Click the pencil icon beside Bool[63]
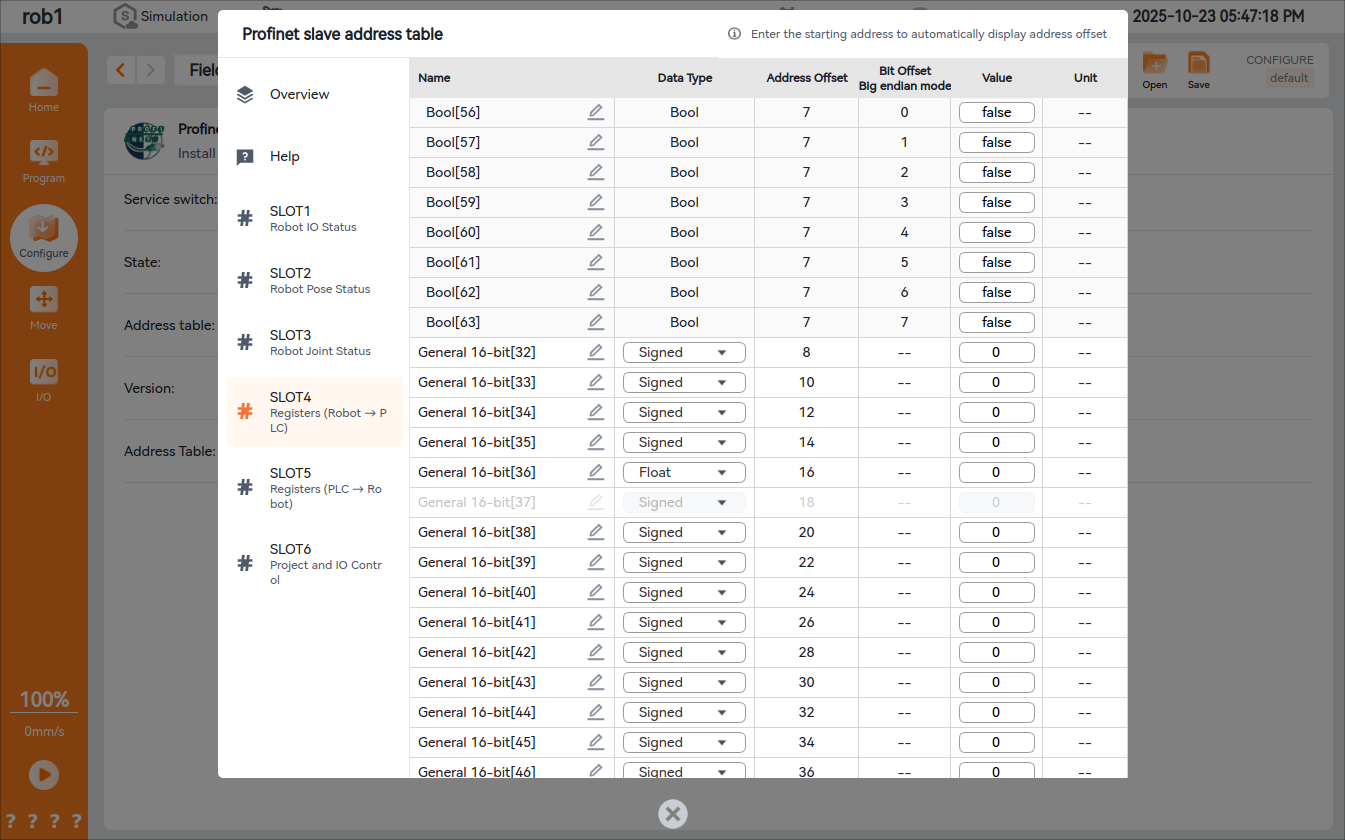 (x=596, y=322)
